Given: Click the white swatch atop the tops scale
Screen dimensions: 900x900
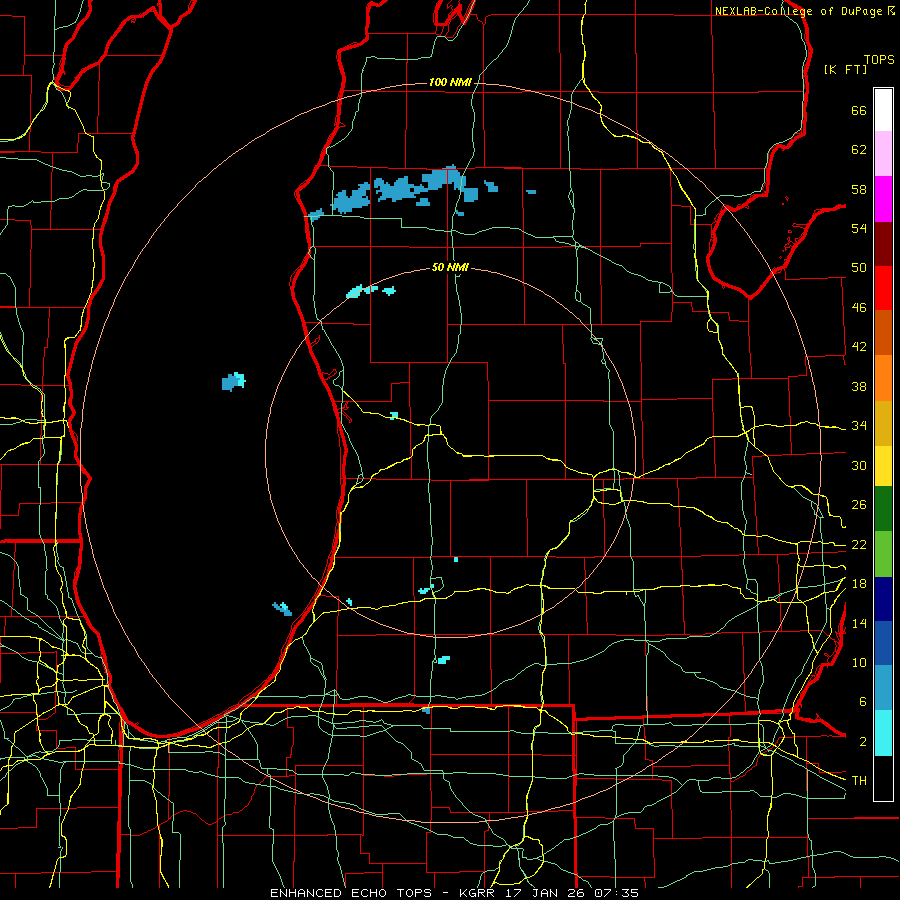Looking at the screenshot, I should (x=883, y=110).
